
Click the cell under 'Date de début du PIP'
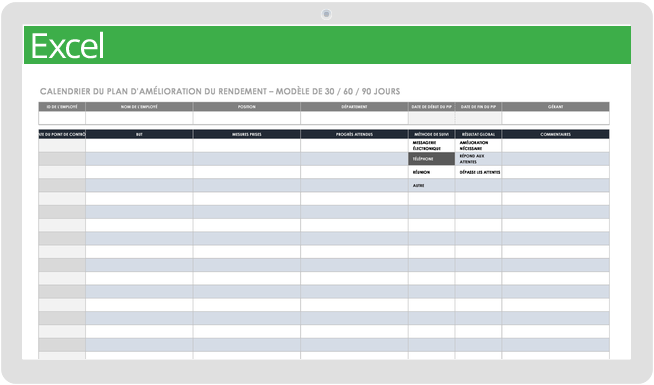(x=431, y=118)
